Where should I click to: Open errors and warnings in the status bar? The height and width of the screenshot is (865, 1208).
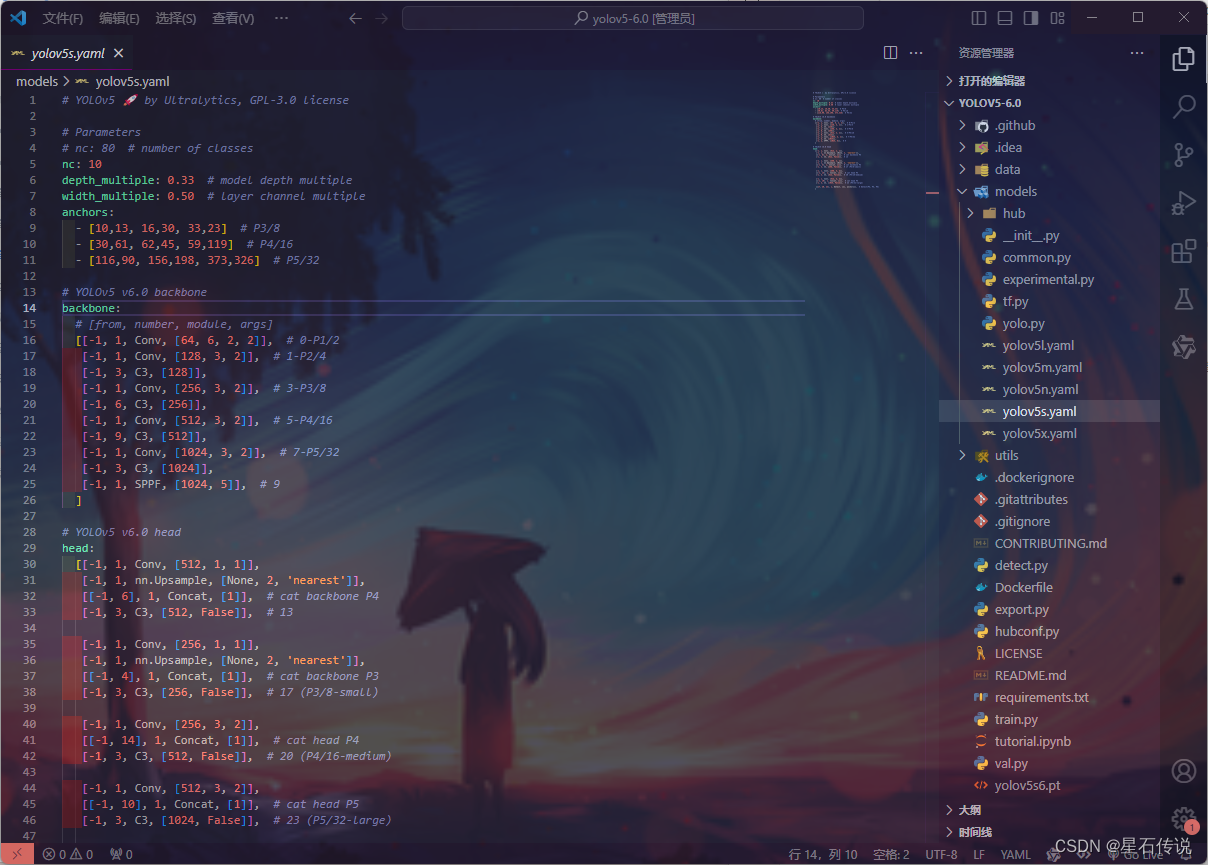pyautogui.click(x=68, y=854)
